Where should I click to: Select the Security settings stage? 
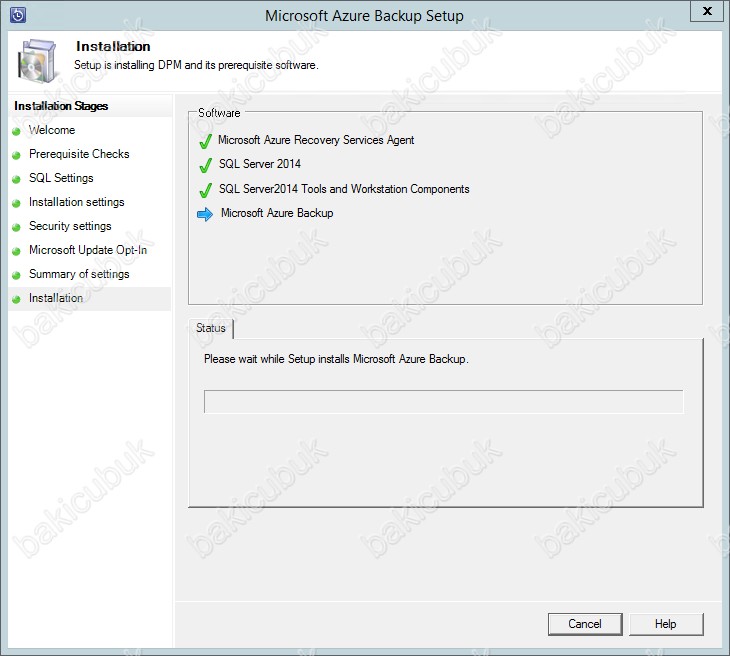pos(70,226)
